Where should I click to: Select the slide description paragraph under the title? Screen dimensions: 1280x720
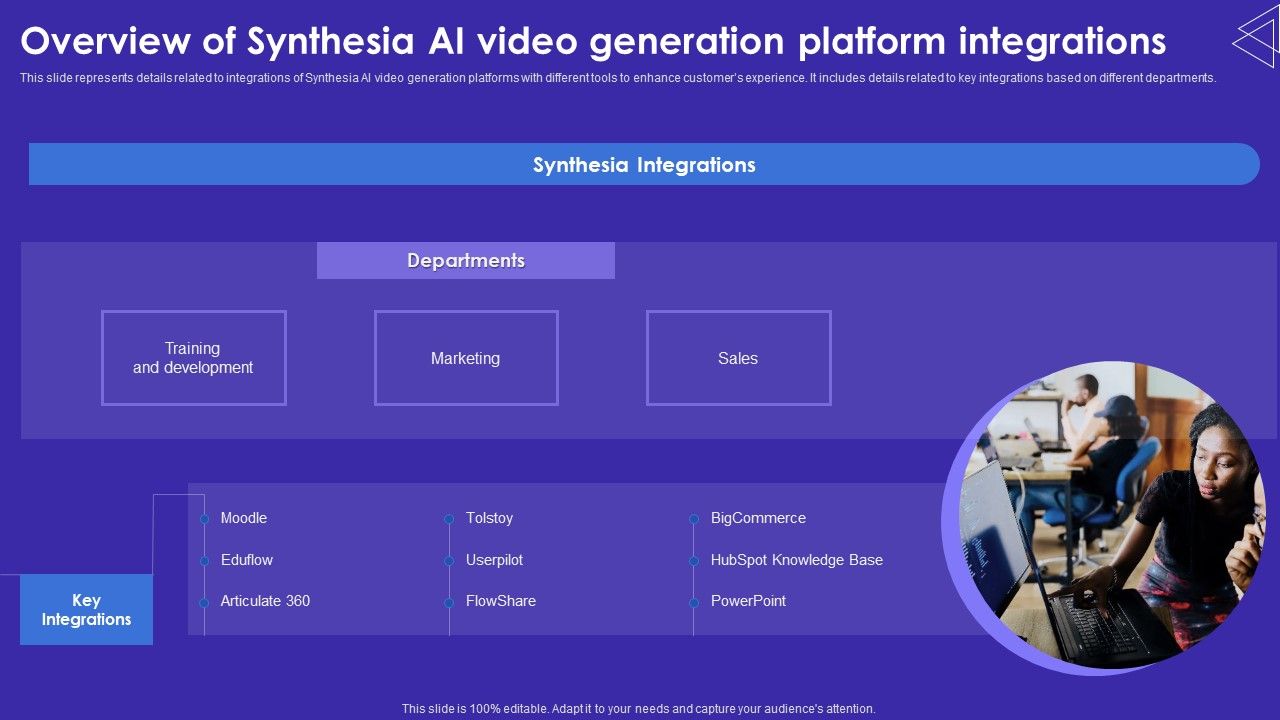click(618, 78)
